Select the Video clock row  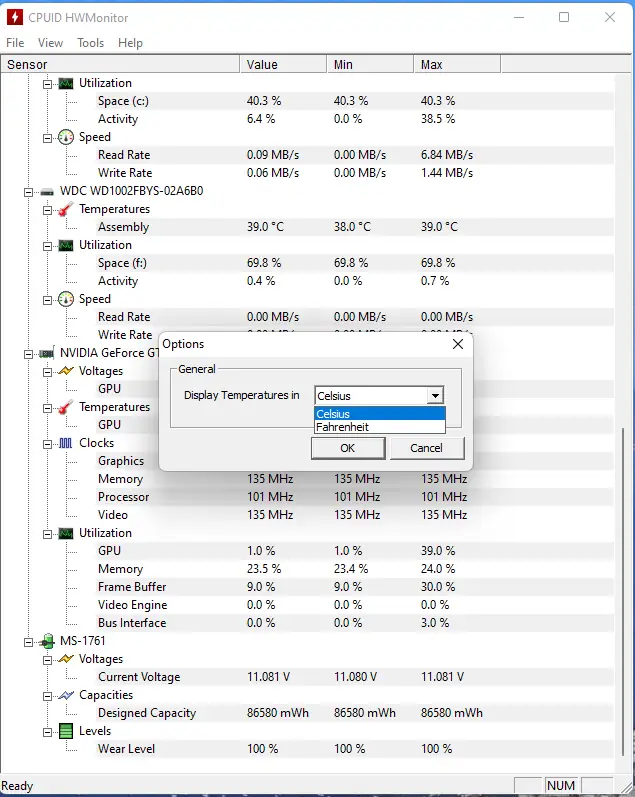354,515
